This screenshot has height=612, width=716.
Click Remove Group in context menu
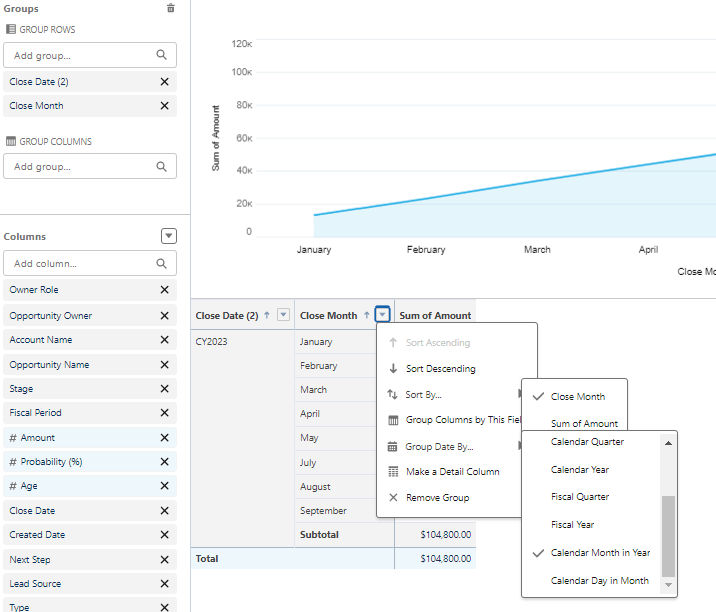(437, 498)
